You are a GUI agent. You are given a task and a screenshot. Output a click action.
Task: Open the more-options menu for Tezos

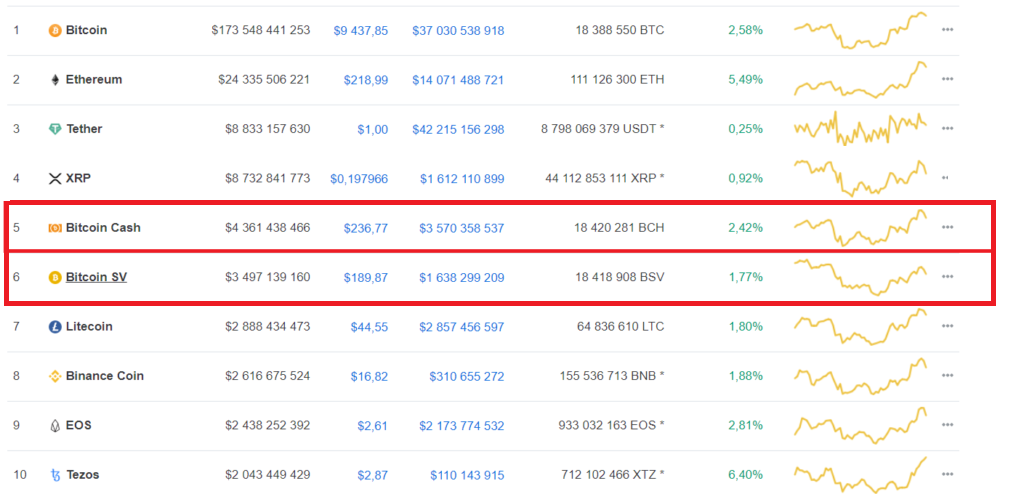(x=947, y=474)
